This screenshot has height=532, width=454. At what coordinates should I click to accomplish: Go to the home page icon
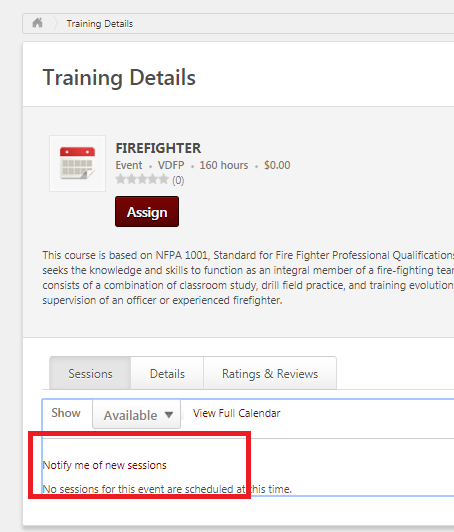pyautogui.click(x=37, y=23)
